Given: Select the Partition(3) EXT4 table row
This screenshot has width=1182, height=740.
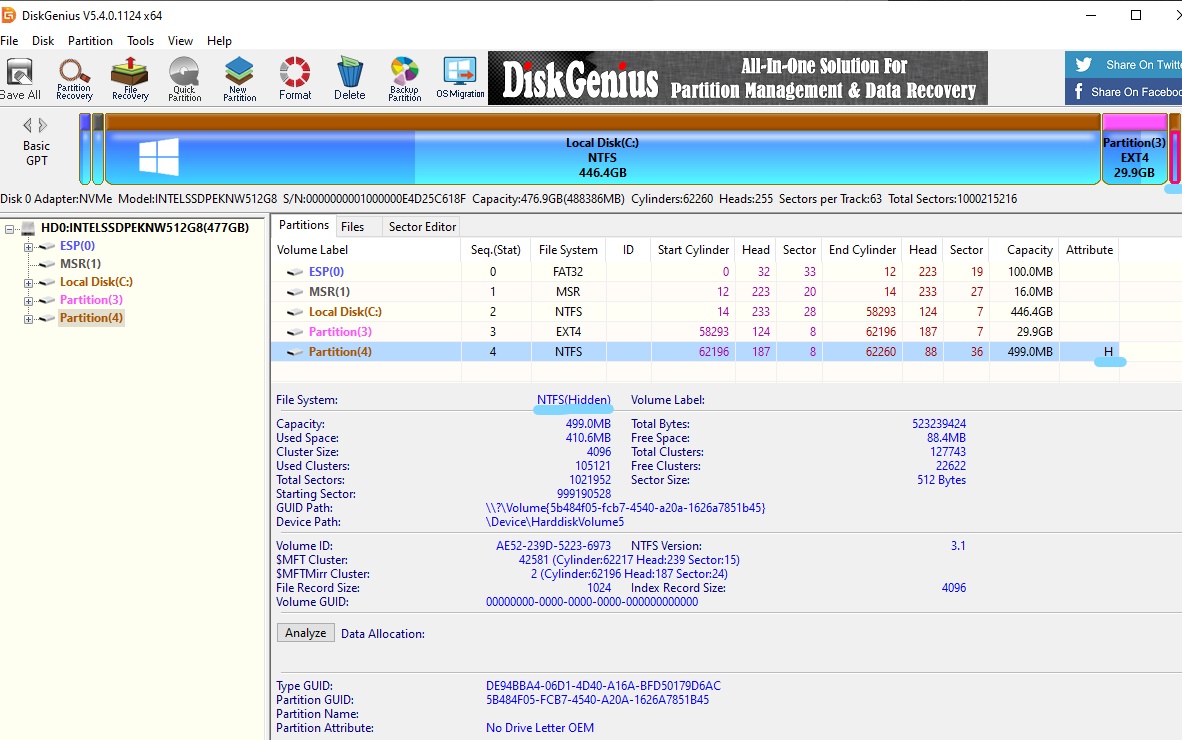Looking at the screenshot, I should pos(695,332).
